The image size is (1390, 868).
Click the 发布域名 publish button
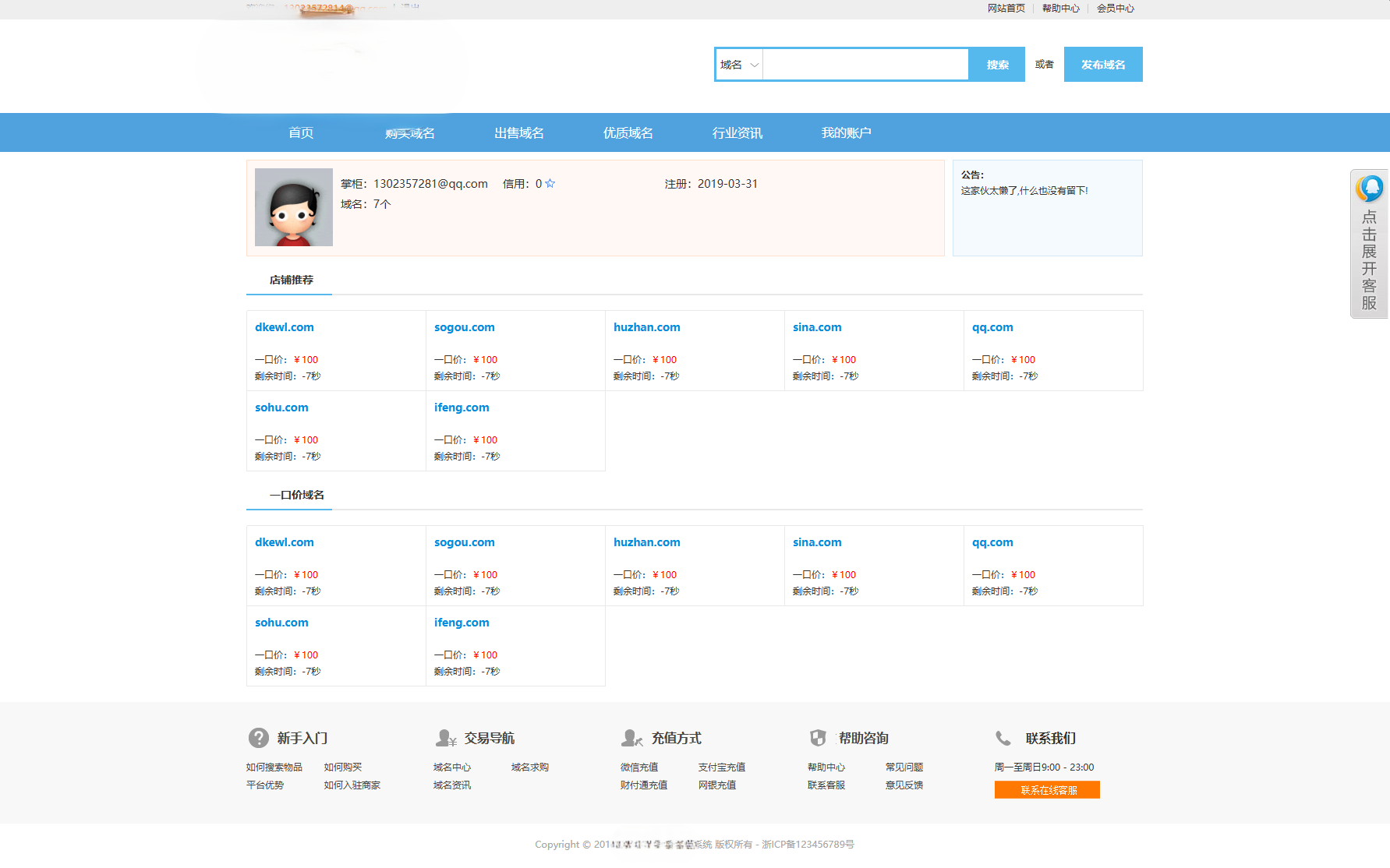1103,65
